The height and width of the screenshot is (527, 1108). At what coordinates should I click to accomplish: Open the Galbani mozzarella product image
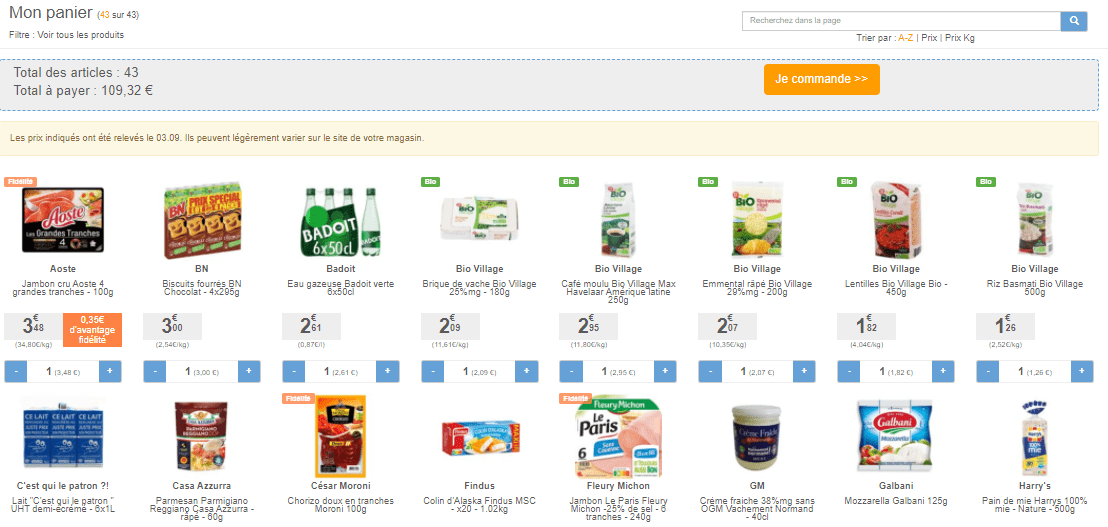point(896,437)
